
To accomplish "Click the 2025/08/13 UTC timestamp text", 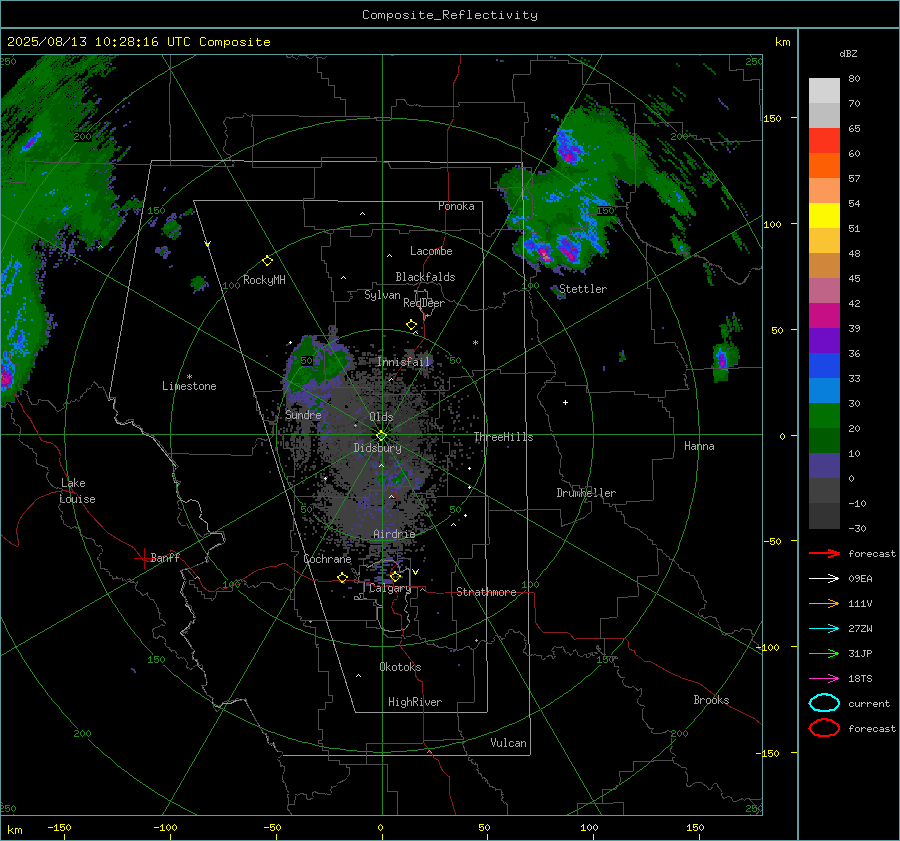I will 138,42.
